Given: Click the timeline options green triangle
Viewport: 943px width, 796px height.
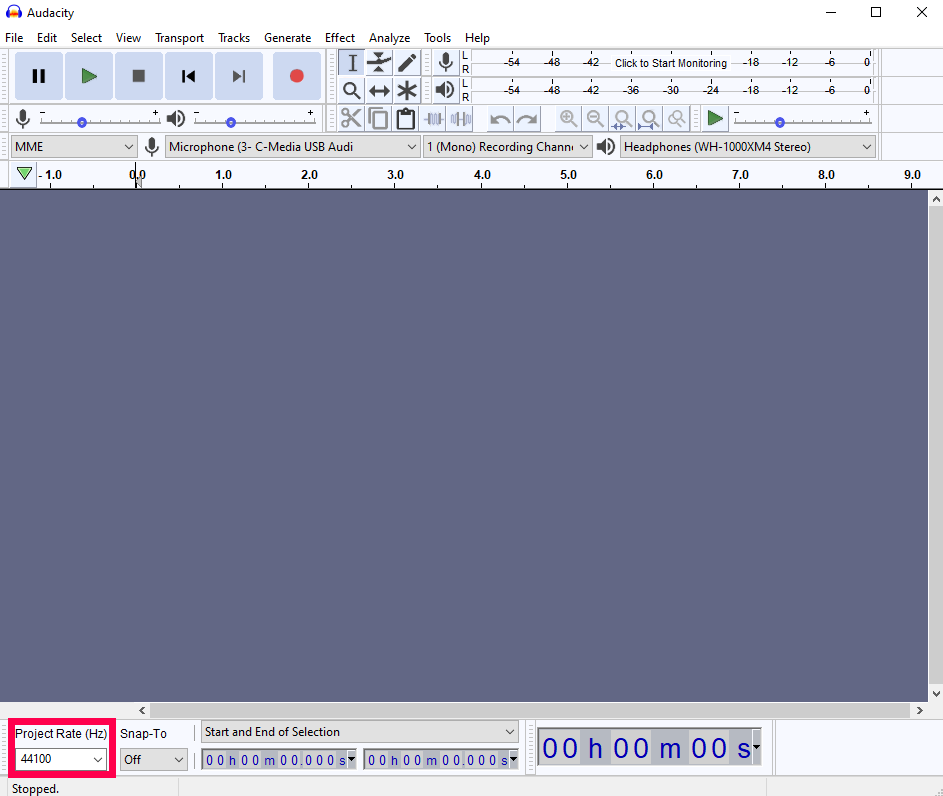Looking at the screenshot, I should tap(24, 174).
